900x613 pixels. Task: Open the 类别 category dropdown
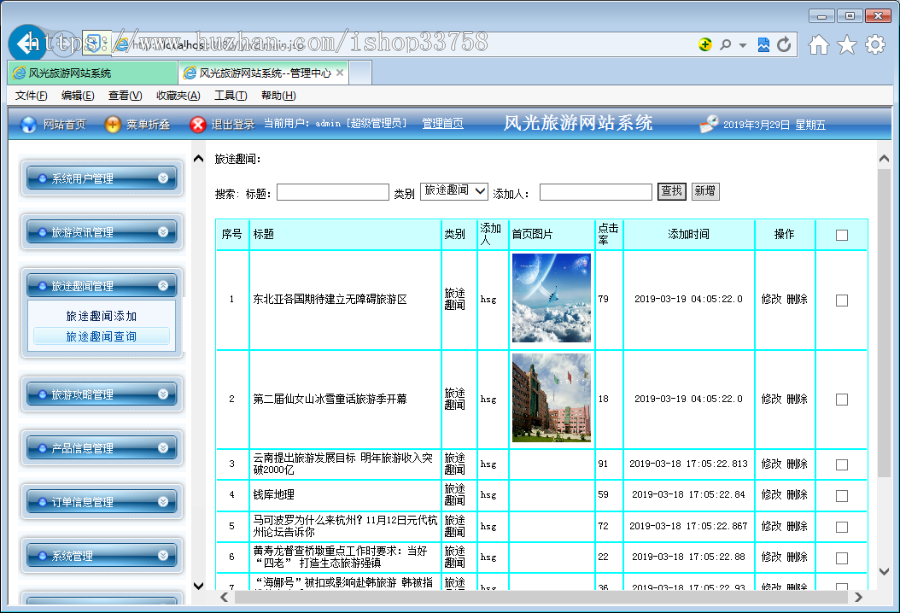[452, 191]
